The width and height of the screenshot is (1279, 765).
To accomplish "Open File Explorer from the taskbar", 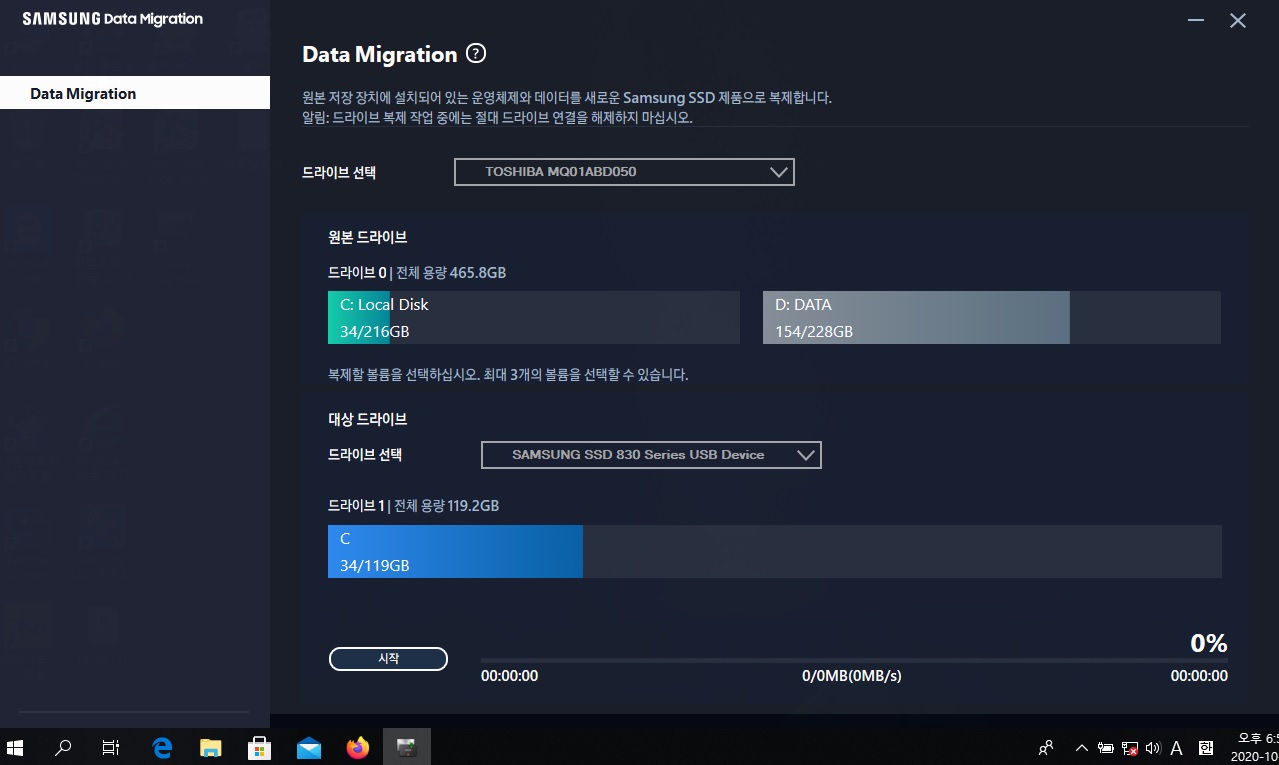I will point(210,747).
